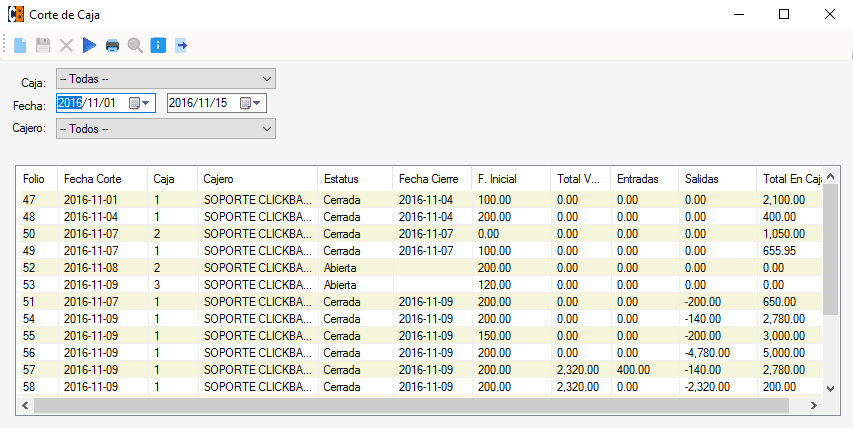853x428 pixels.
Task: Sort by the Estatus column header
Action: tap(355, 179)
